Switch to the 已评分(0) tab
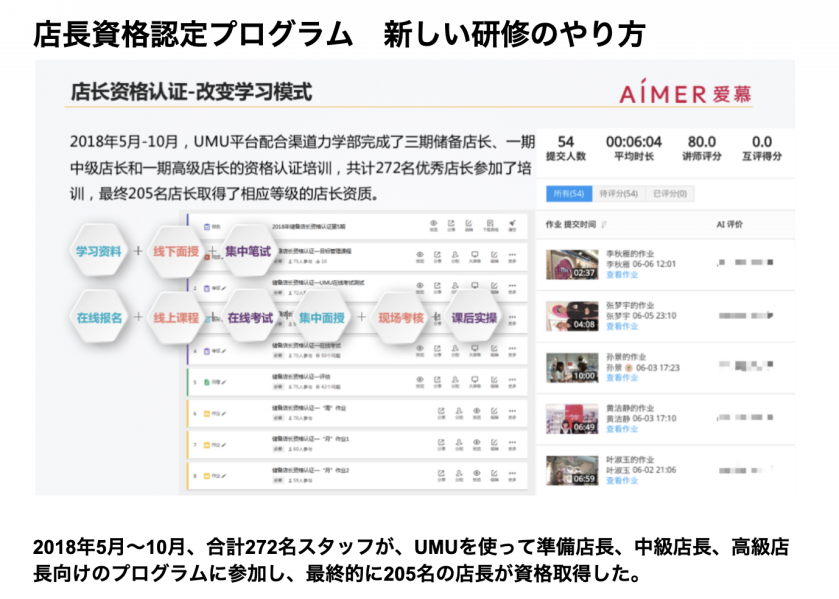This screenshot has width=839, height=599. (x=670, y=193)
